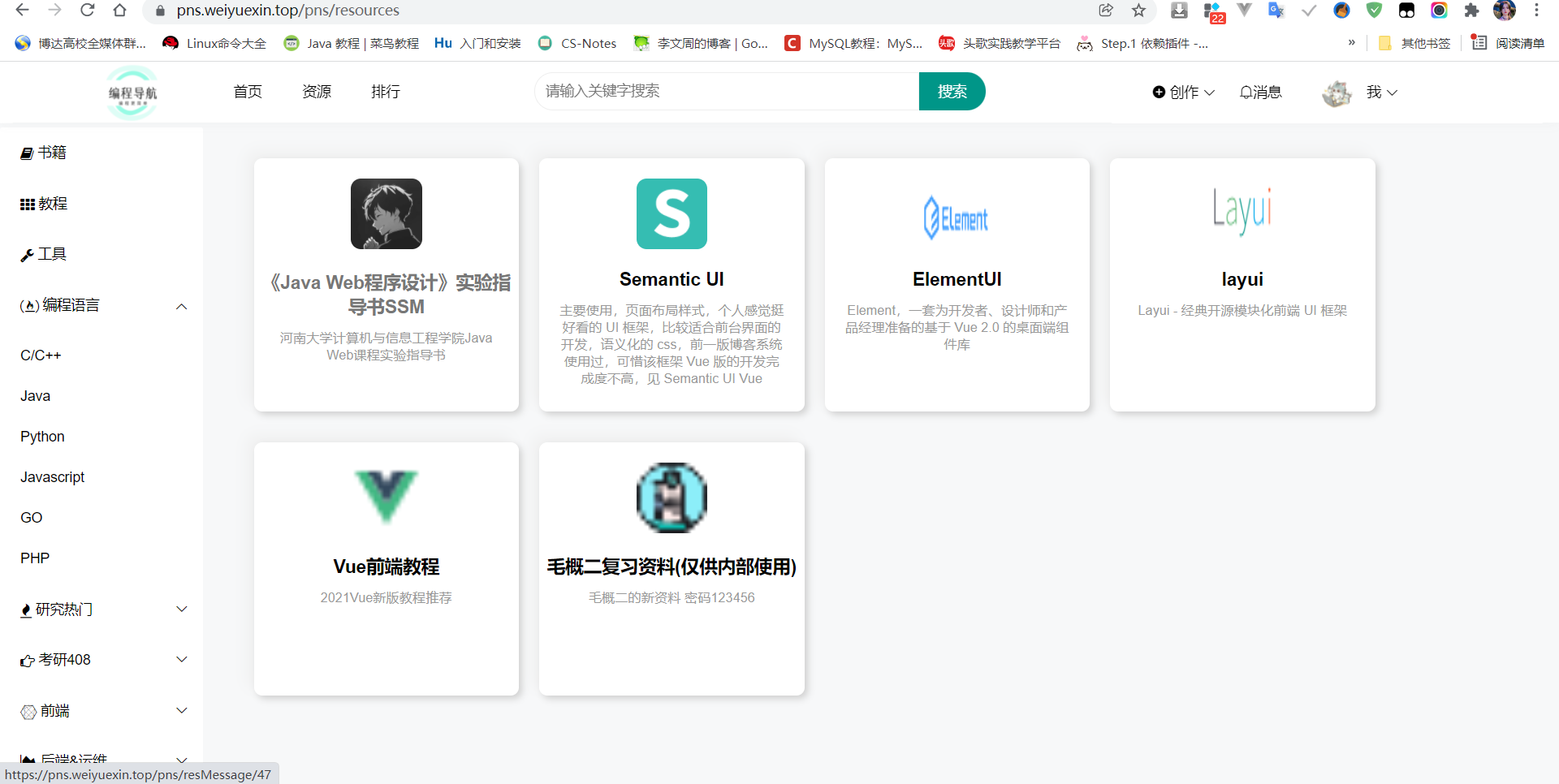Open the Semantic UI card title

tap(672, 279)
